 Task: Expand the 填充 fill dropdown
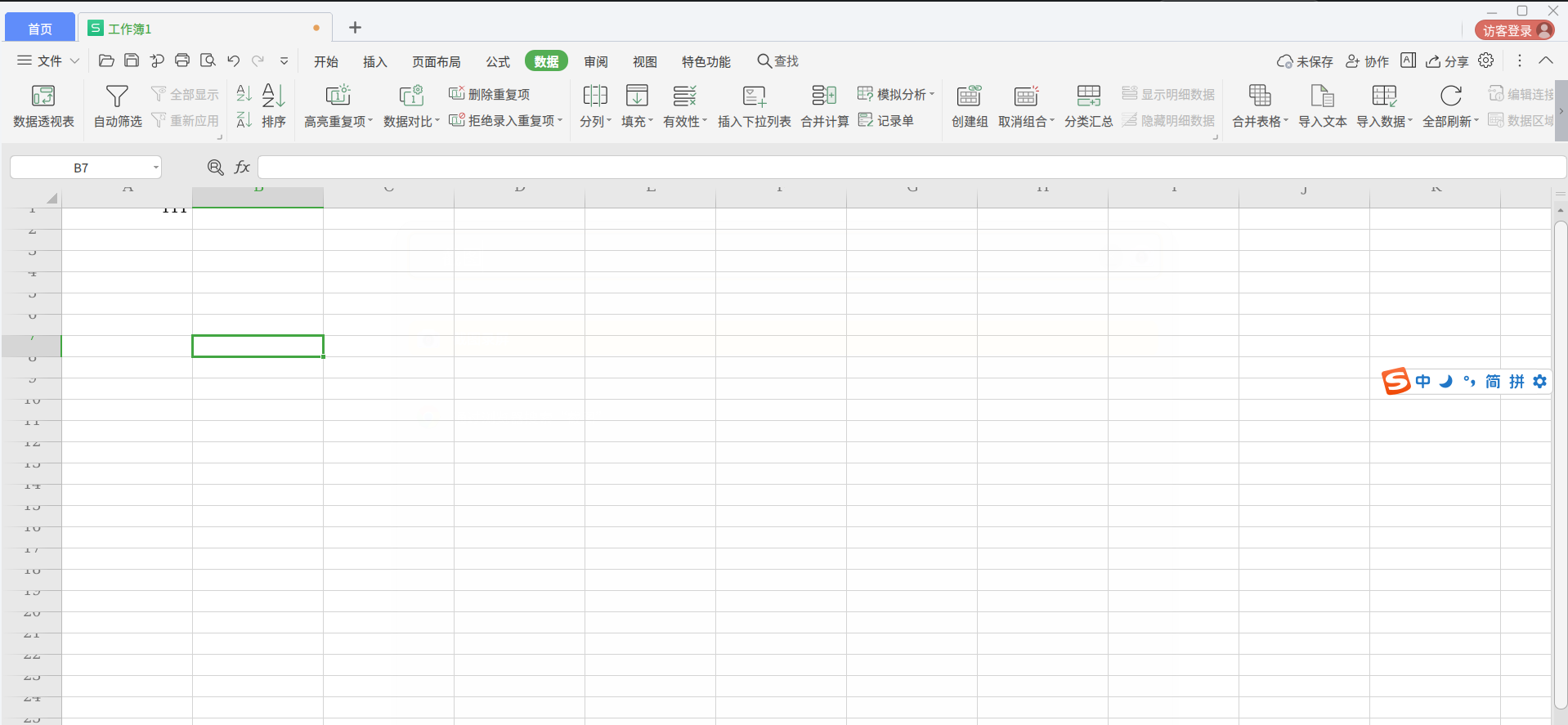click(651, 121)
